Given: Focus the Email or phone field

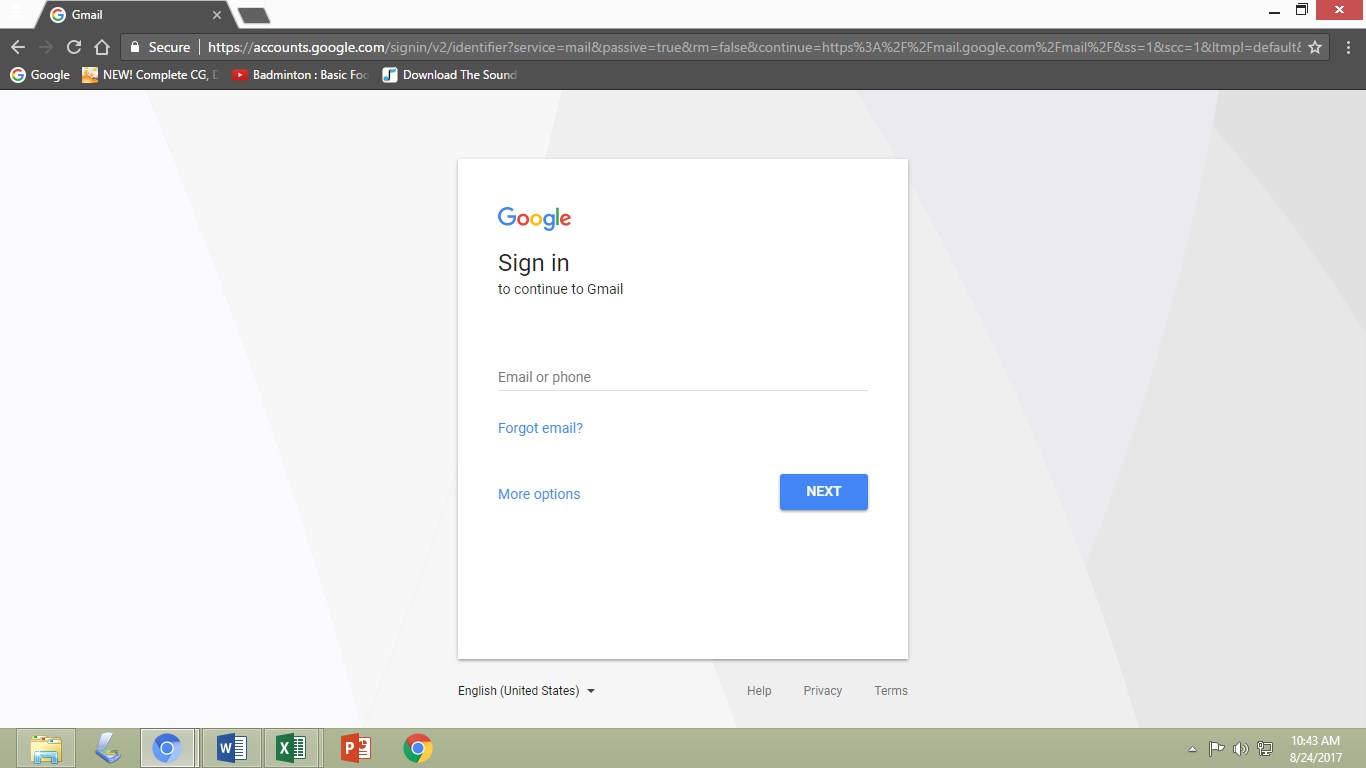Looking at the screenshot, I should [x=683, y=377].
